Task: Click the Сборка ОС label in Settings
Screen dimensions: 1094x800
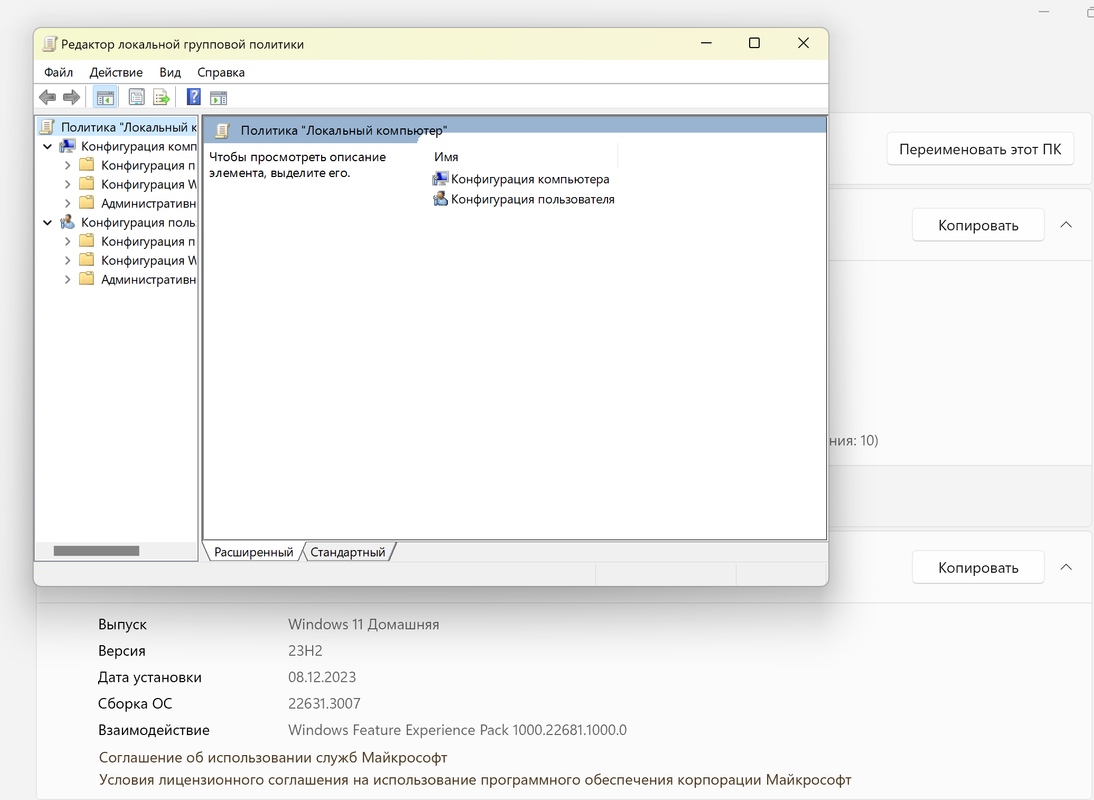Action: (135, 704)
